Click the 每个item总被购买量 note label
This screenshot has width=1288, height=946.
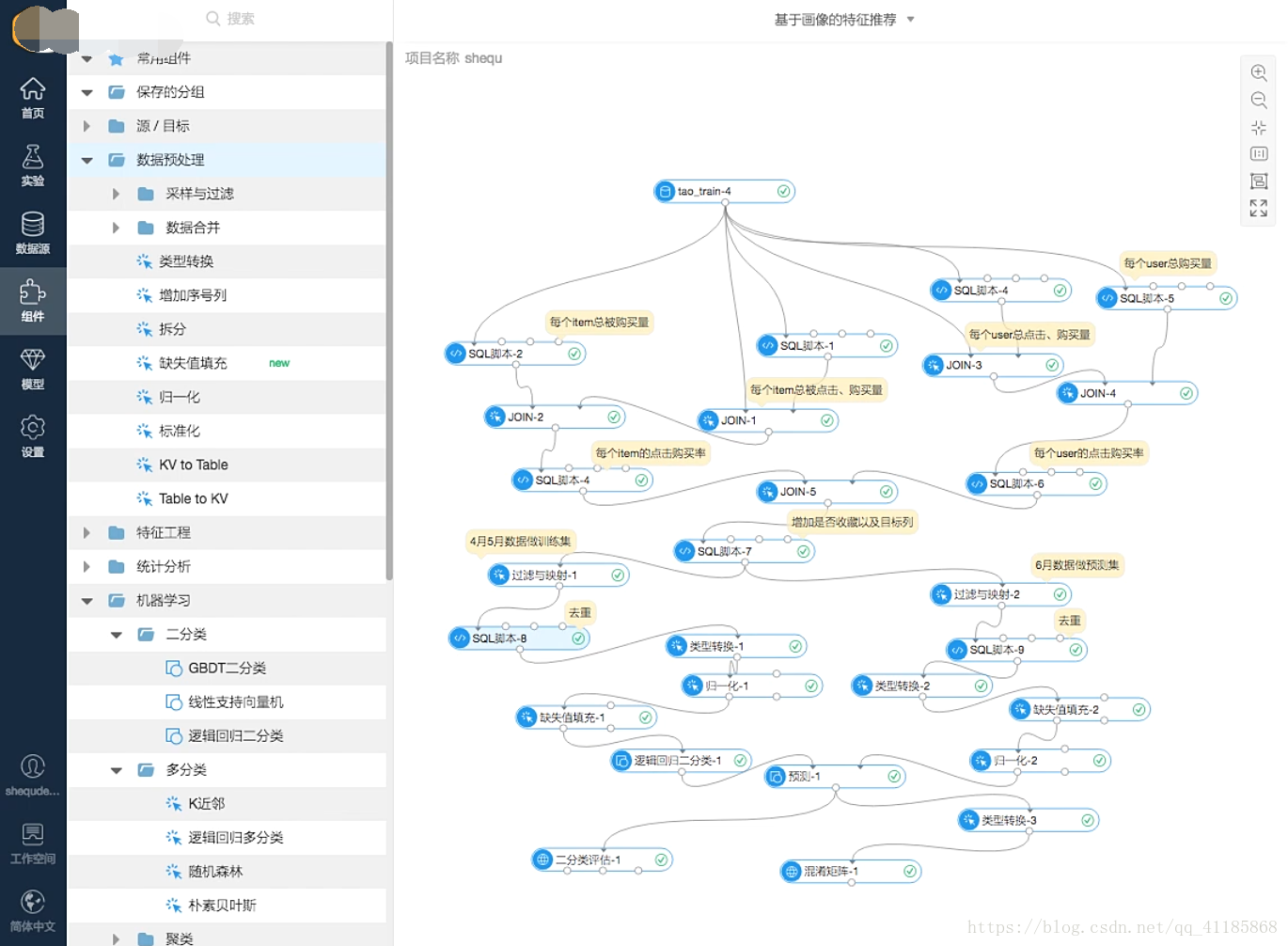point(600,323)
